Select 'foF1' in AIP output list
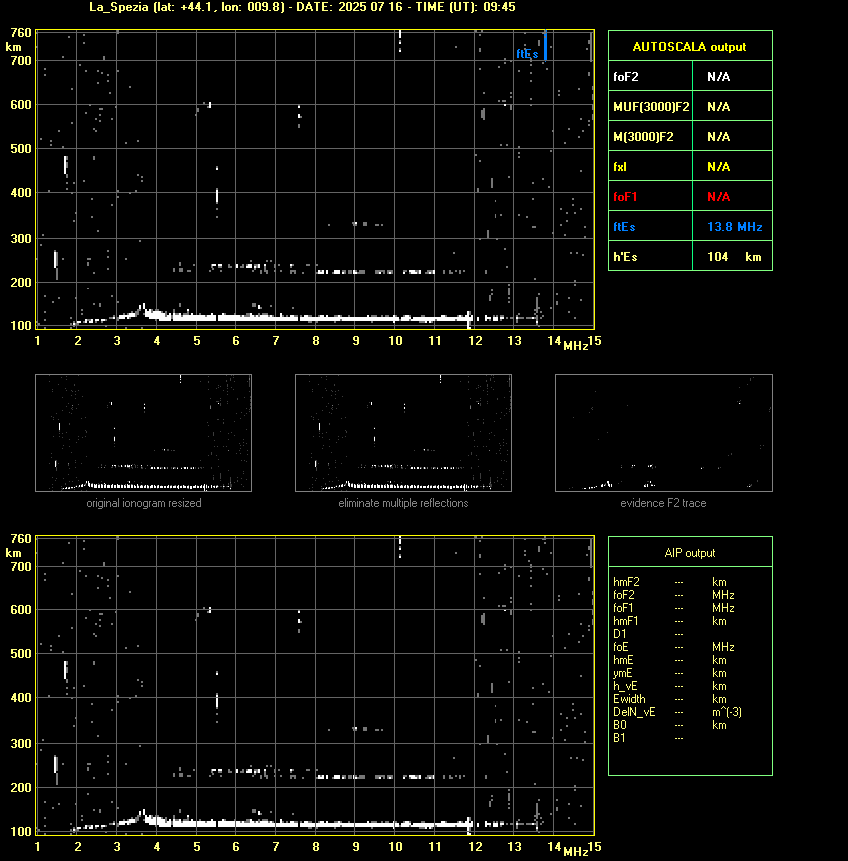848x861 pixels. coord(623,608)
